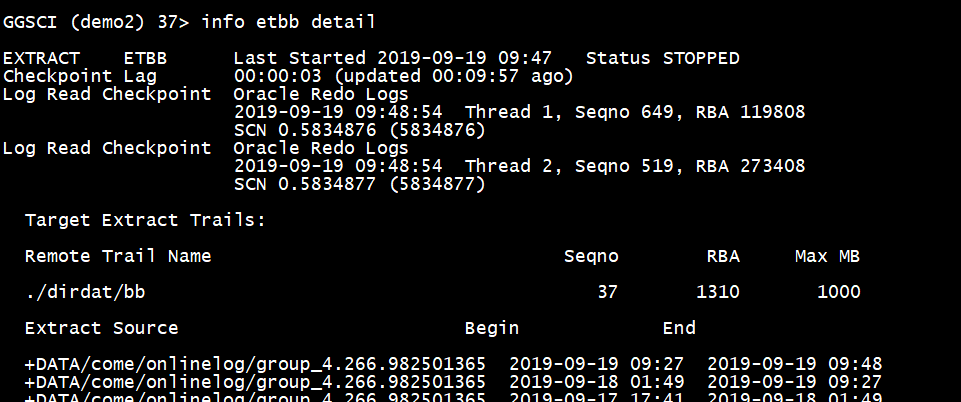Select the 'Extract Source' column header
This screenshot has width=961, height=402.
[101, 328]
